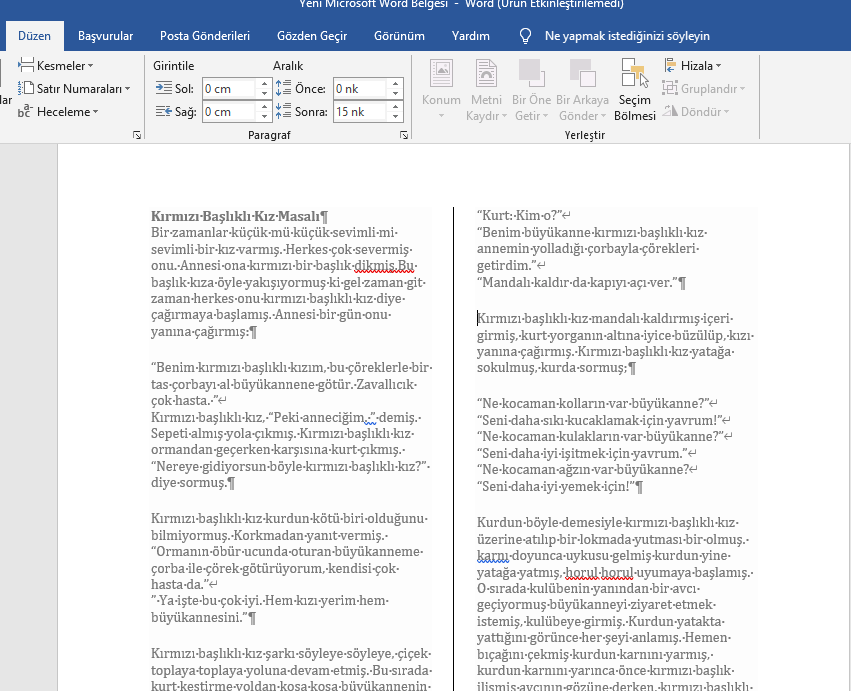This screenshot has height=691, width=851.
Task: Select the Posta Gönderileri tab
Action: [205, 36]
